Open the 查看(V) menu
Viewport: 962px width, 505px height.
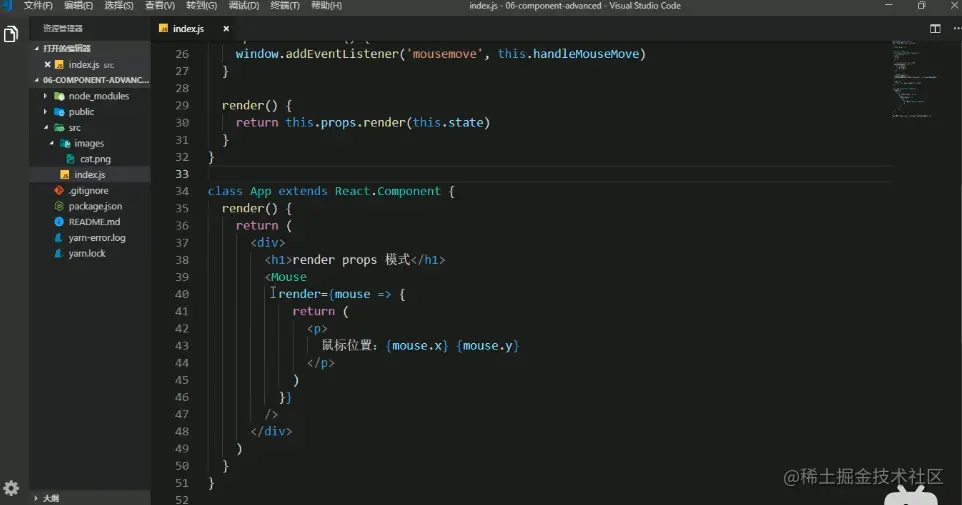(x=160, y=6)
